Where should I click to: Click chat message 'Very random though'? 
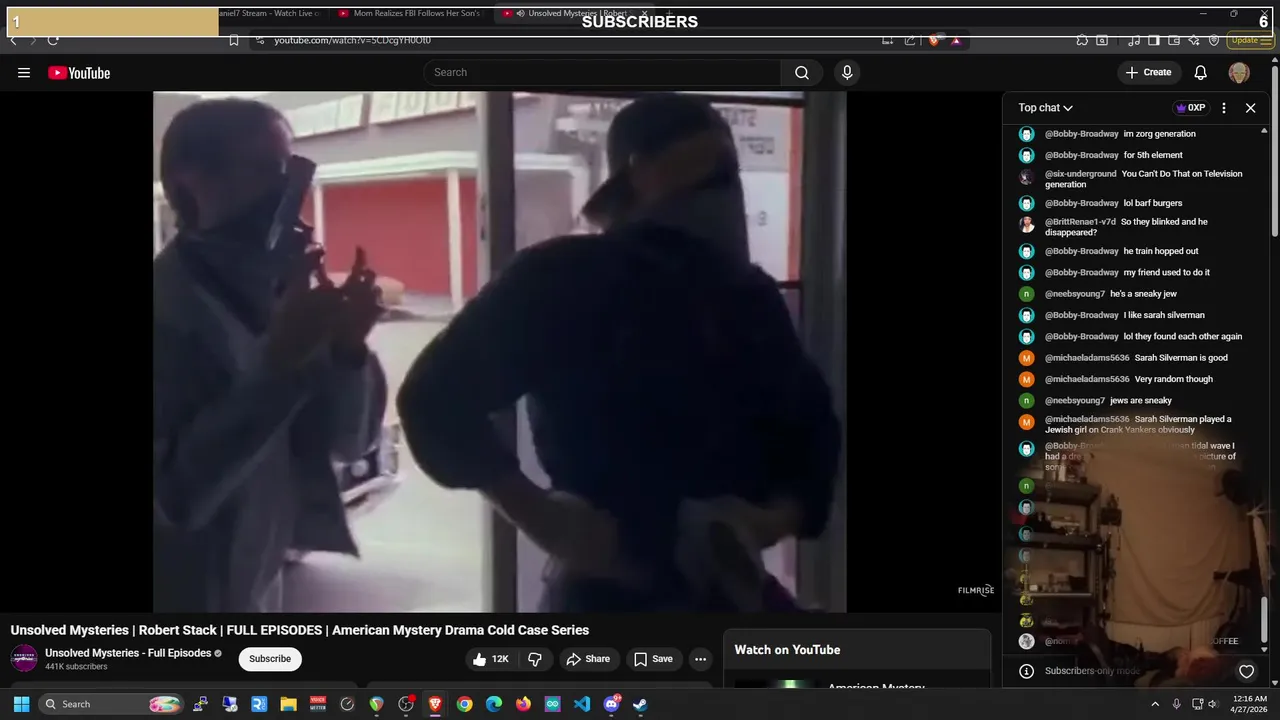click(1173, 379)
